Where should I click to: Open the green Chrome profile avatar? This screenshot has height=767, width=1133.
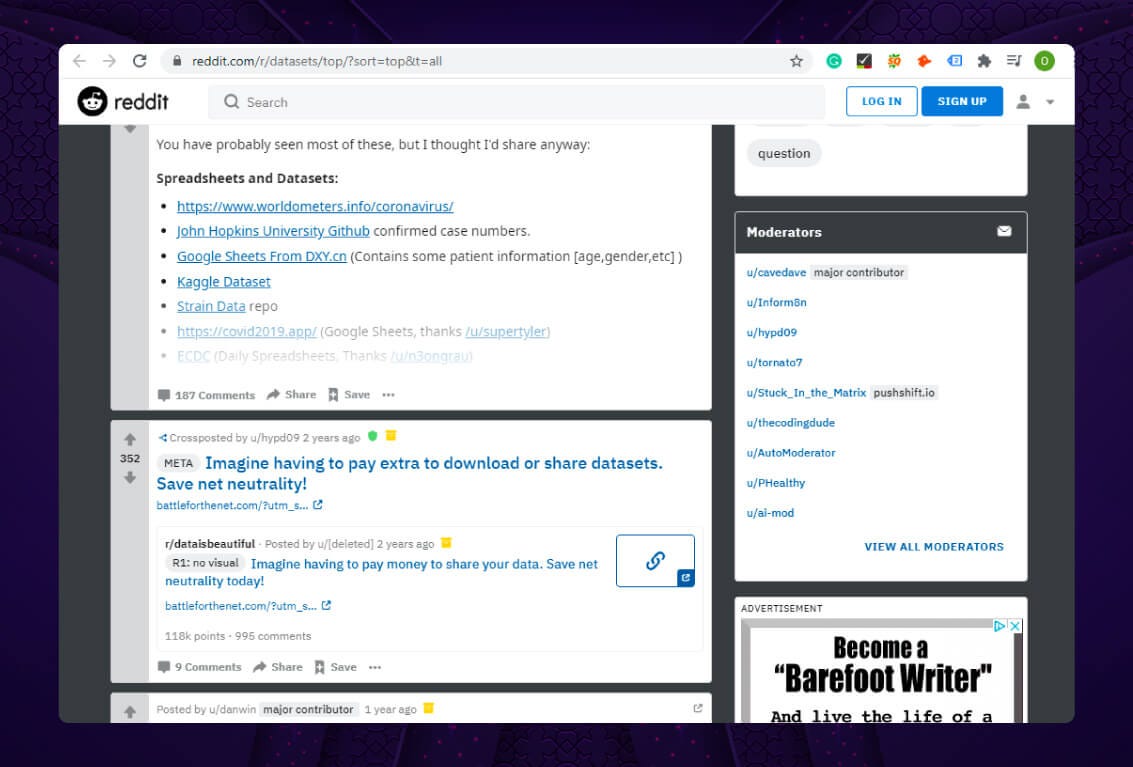[x=1044, y=61]
